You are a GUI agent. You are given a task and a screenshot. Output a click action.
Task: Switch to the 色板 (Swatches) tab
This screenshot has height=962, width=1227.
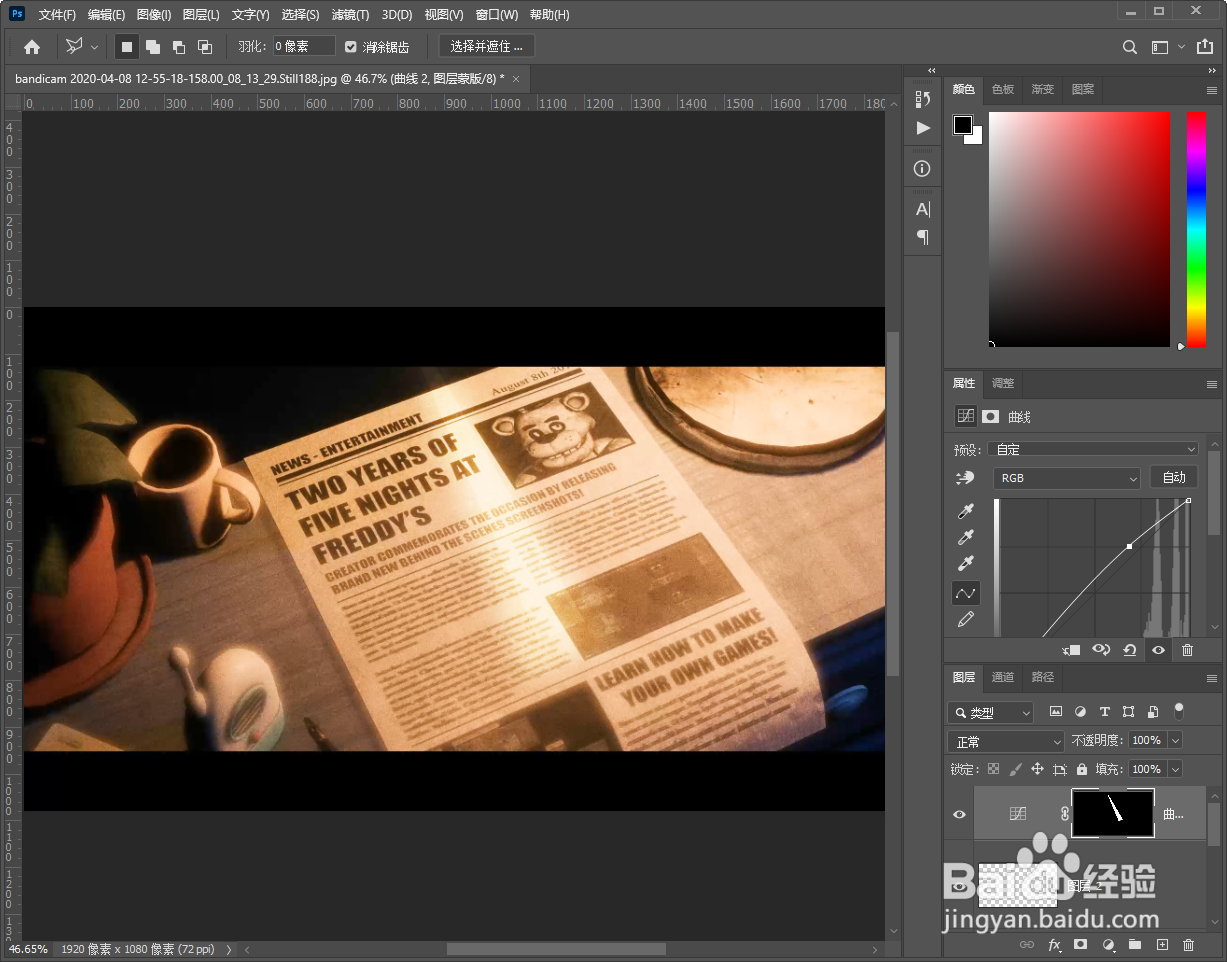(1003, 89)
